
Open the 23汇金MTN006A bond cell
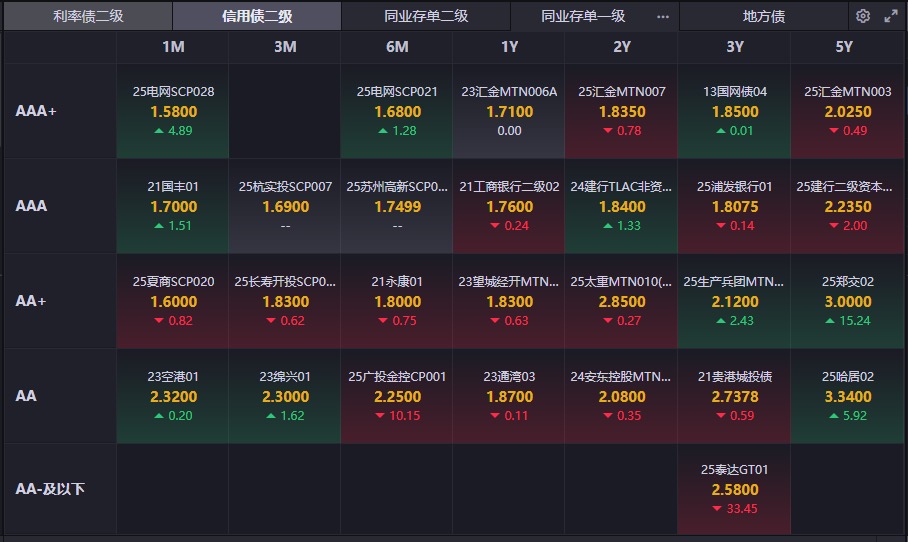coord(509,111)
